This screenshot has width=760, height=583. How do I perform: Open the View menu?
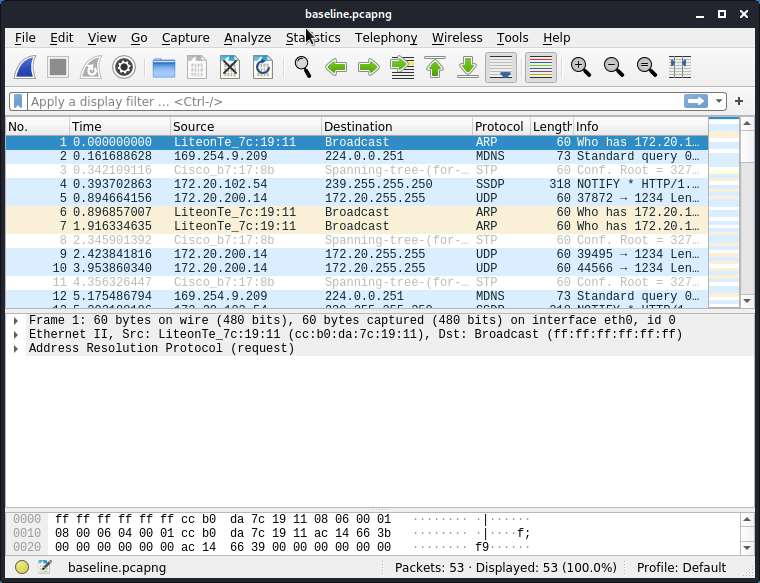102,38
